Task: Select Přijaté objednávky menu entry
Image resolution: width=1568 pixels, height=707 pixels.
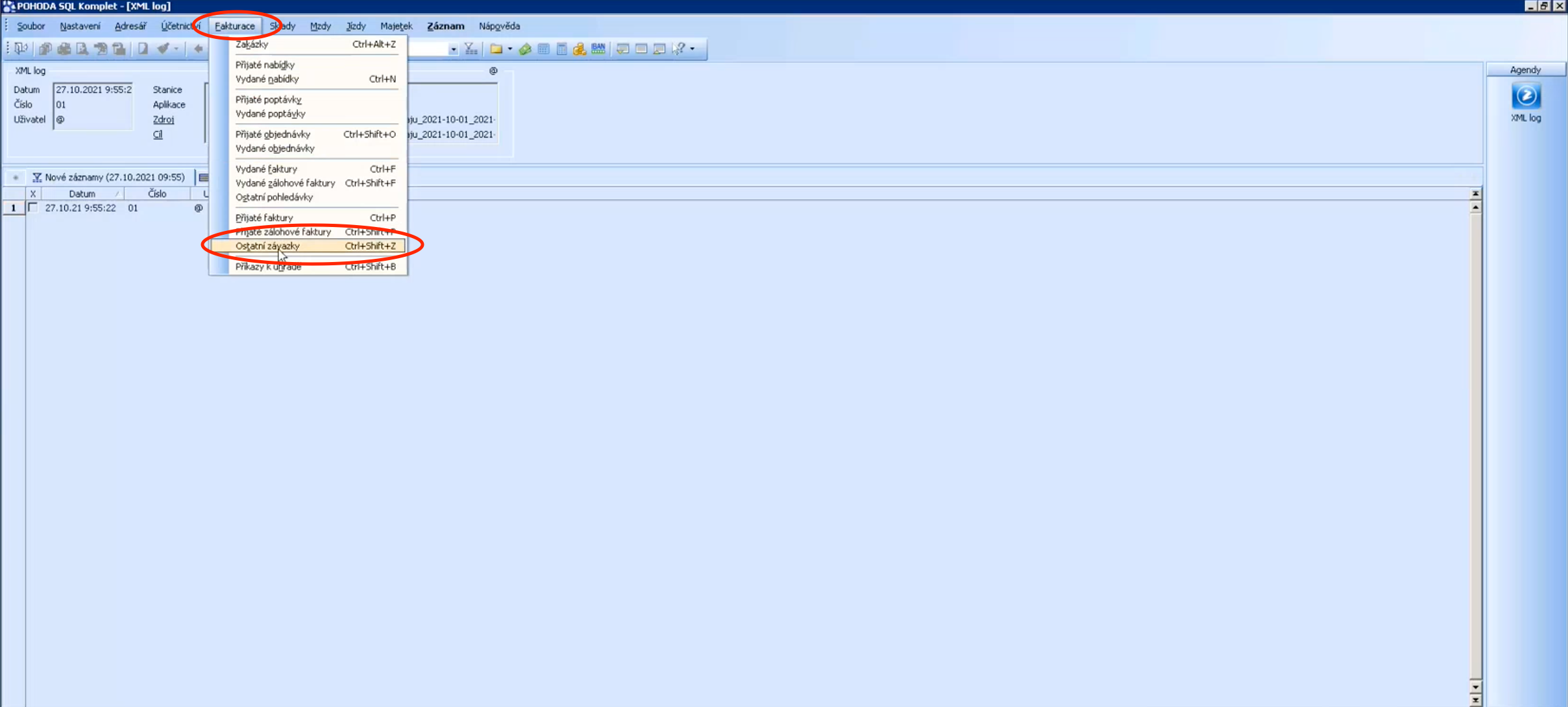Action: pos(308,134)
